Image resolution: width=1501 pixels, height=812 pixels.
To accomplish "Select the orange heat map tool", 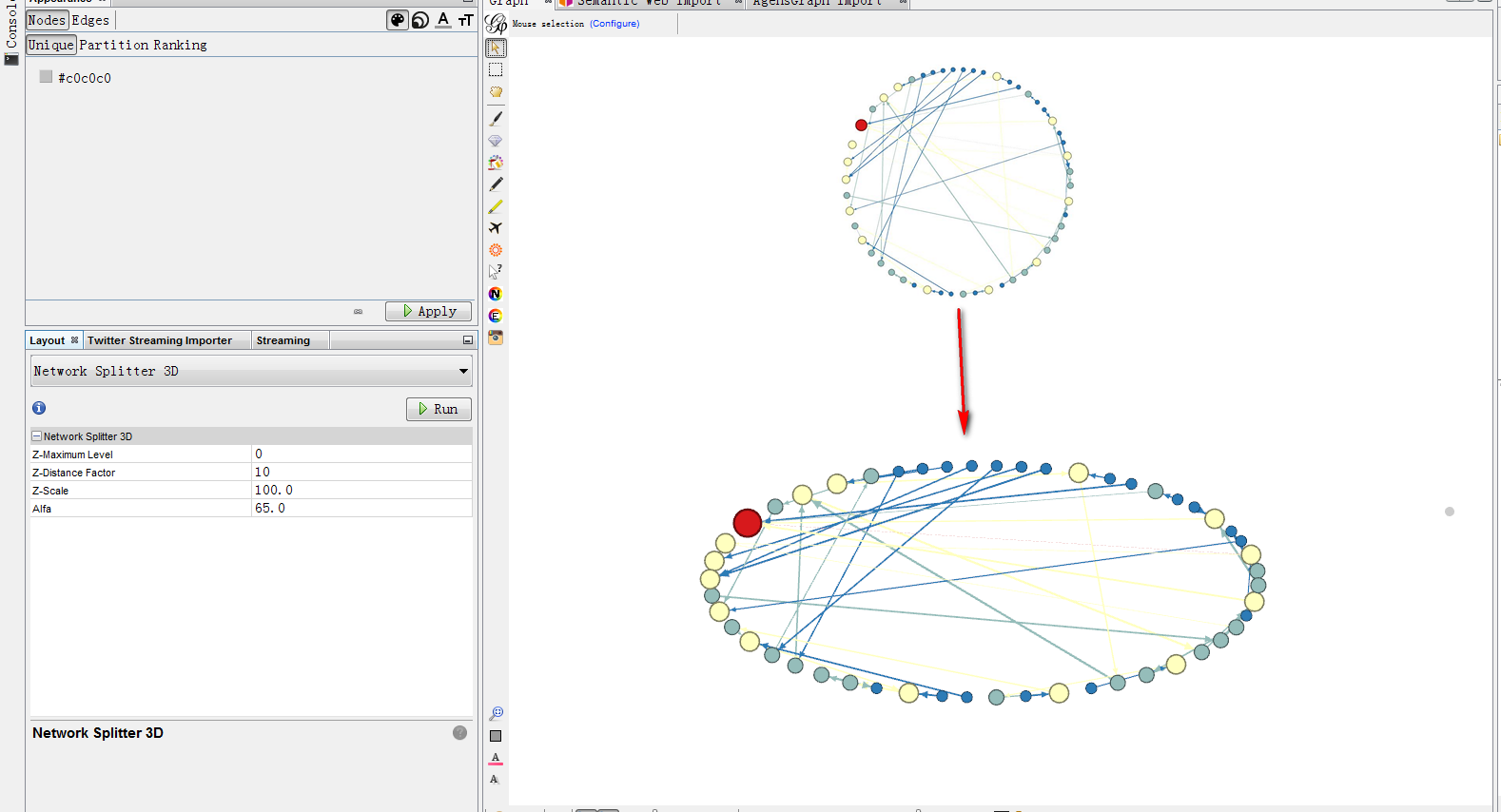I will pyautogui.click(x=496, y=250).
